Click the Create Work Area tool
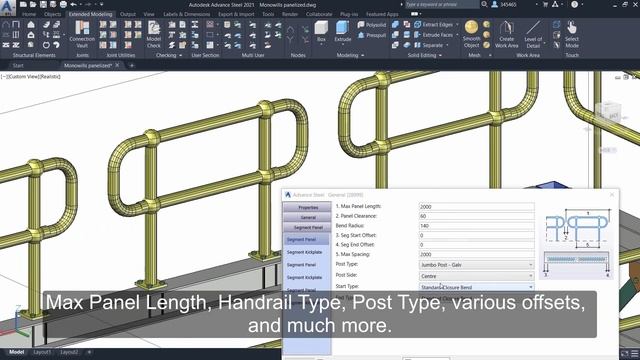 pos(507,34)
